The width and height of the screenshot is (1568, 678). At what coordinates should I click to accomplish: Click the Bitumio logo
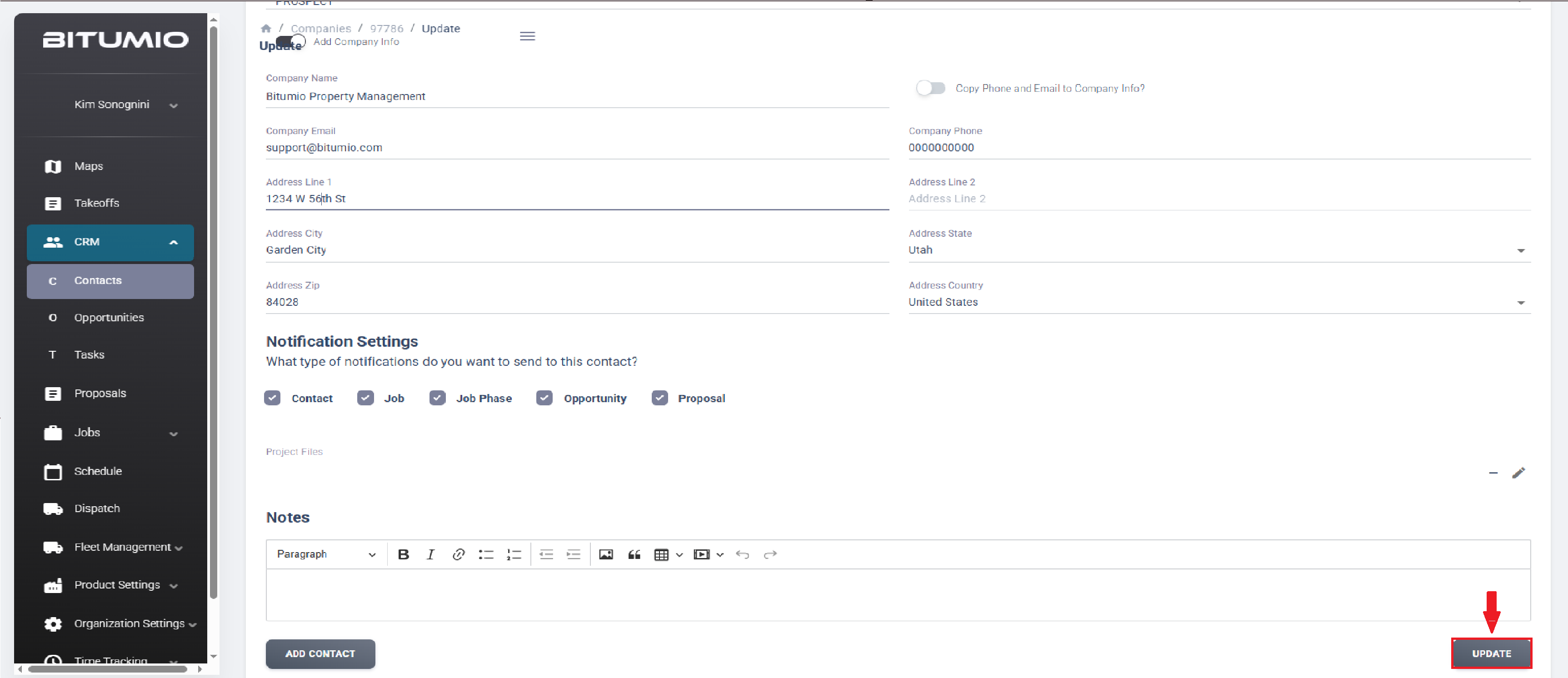(x=115, y=40)
